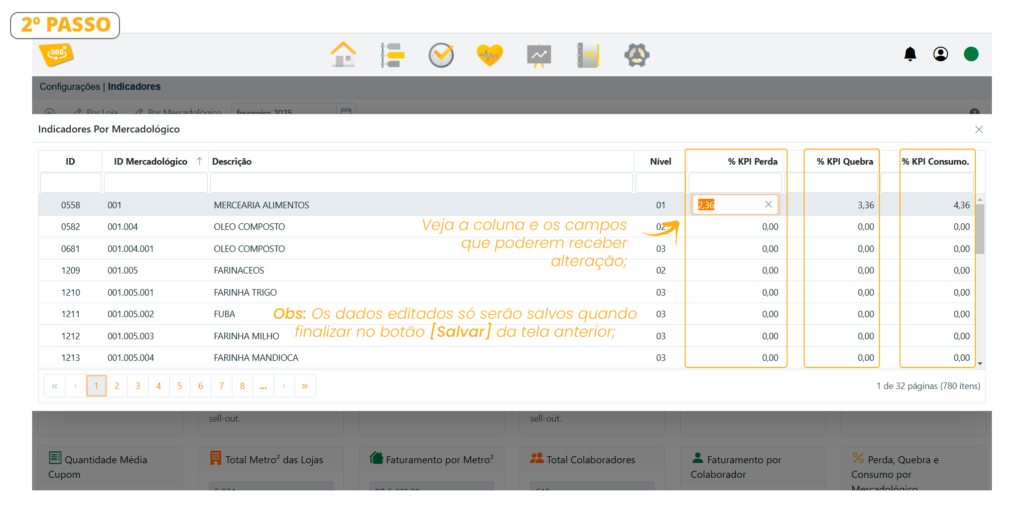Focus the ID Mercadológico filter field
Viewport: 1024px width, 523px height.
155,183
